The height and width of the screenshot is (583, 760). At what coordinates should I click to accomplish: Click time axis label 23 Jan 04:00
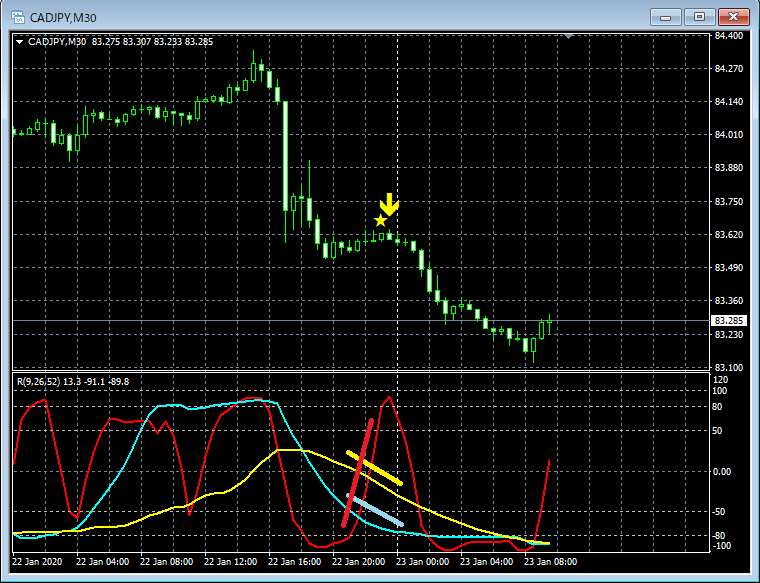coord(487,562)
